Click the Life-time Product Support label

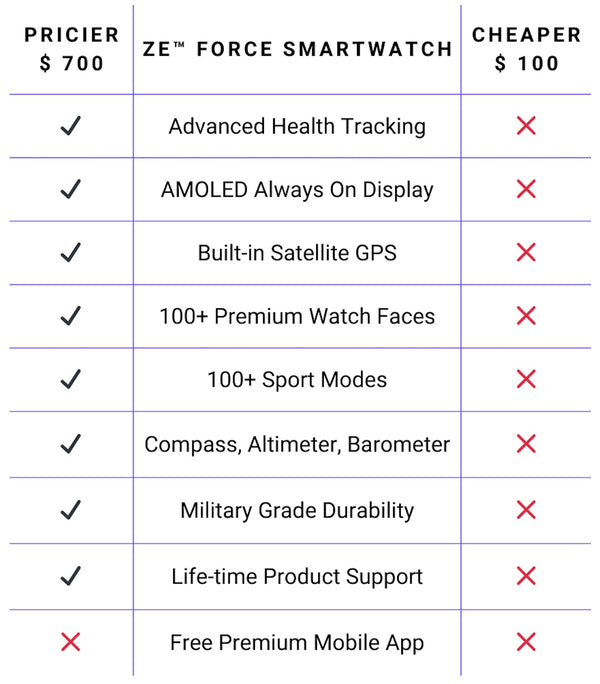297,576
